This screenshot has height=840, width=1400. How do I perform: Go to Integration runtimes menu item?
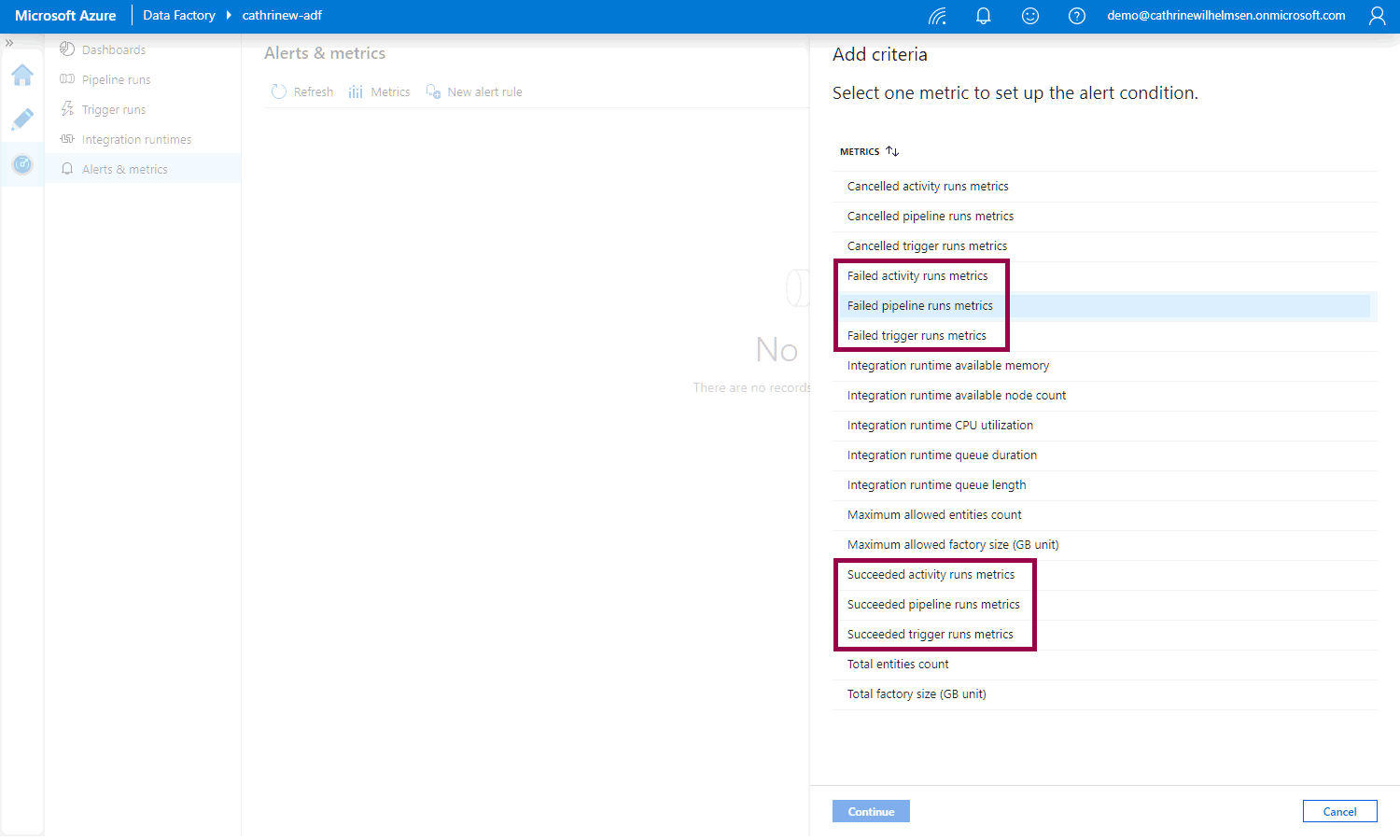[136, 140]
